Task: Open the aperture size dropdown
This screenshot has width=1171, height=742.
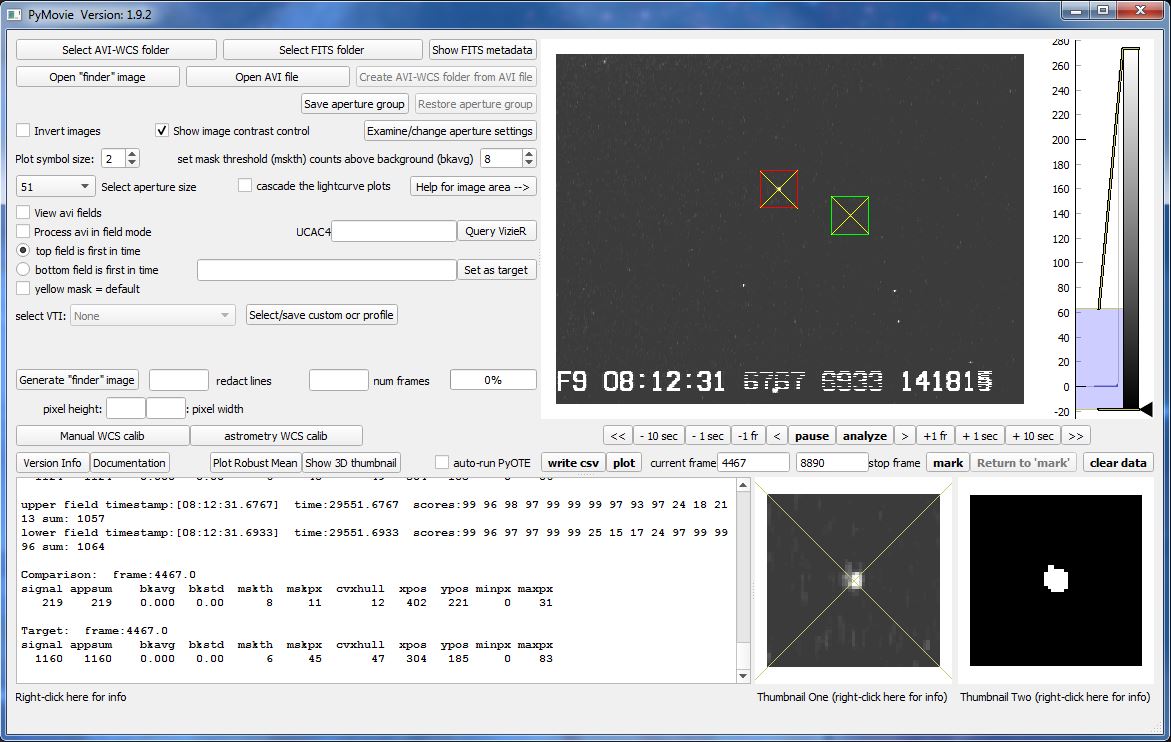Action: coord(56,187)
